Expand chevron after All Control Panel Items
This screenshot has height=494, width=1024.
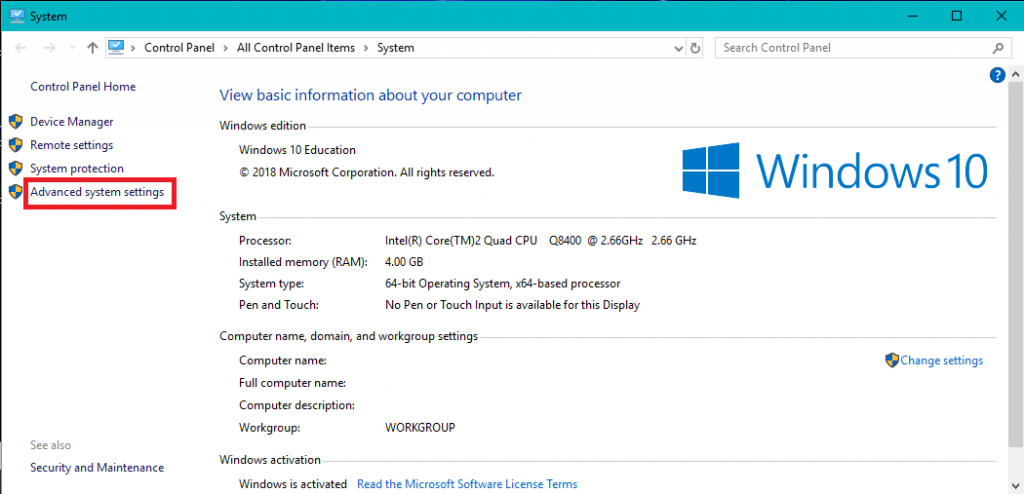point(366,48)
